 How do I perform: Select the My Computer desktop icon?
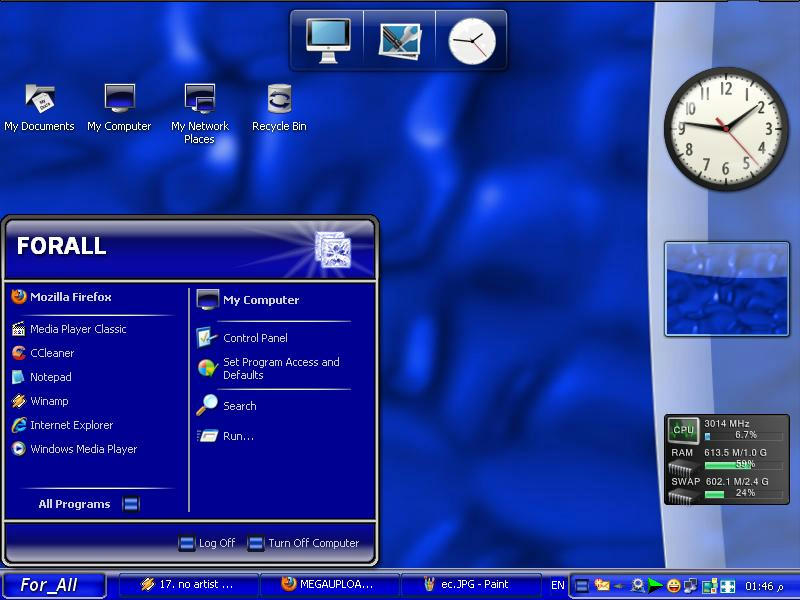coord(119,108)
